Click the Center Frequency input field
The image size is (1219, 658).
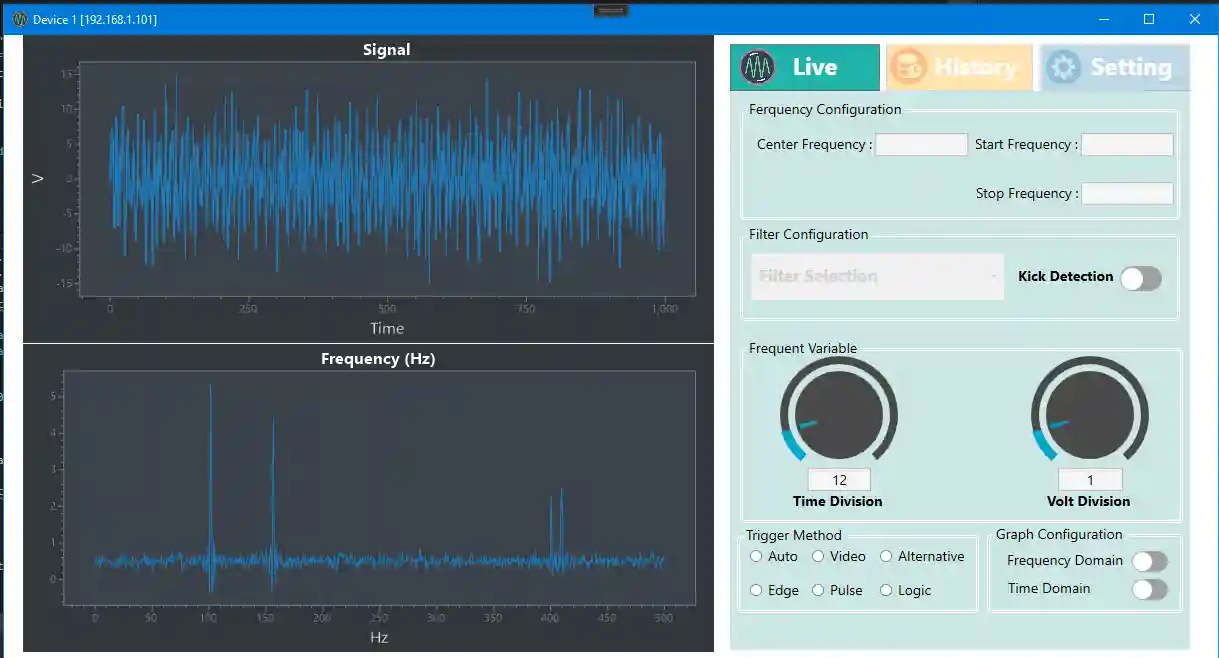click(x=921, y=144)
